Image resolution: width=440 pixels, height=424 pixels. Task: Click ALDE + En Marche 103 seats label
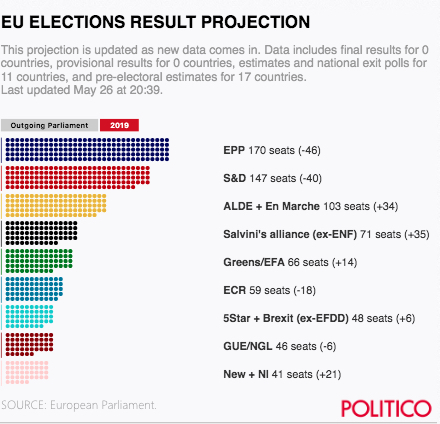(311, 206)
